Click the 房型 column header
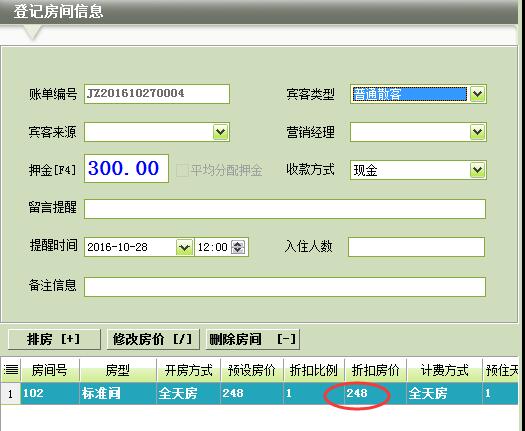The width and height of the screenshot is (525, 431). click(118, 370)
